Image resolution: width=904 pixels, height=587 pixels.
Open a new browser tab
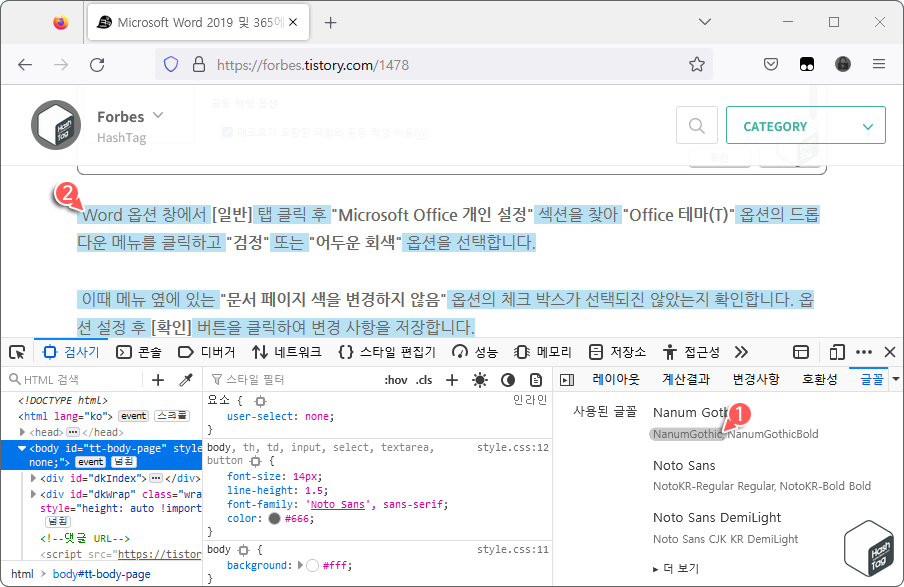coord(330,22)
